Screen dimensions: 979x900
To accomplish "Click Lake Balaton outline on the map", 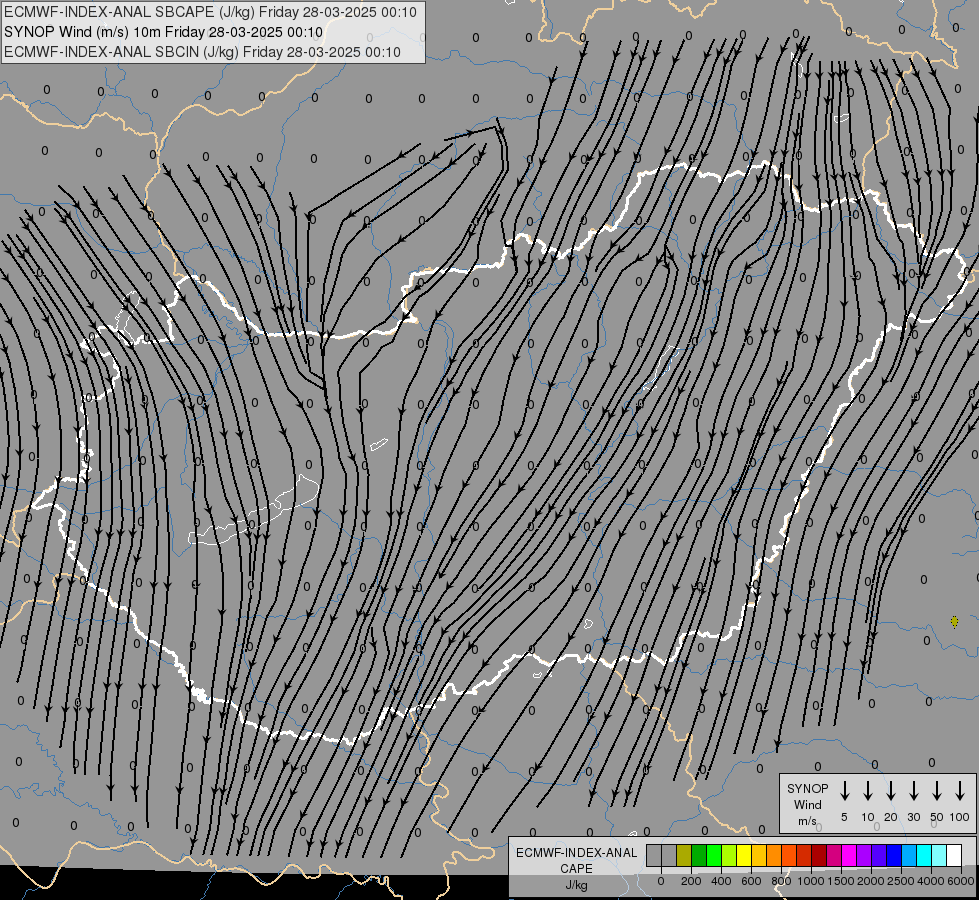I will tap(254, 512).
